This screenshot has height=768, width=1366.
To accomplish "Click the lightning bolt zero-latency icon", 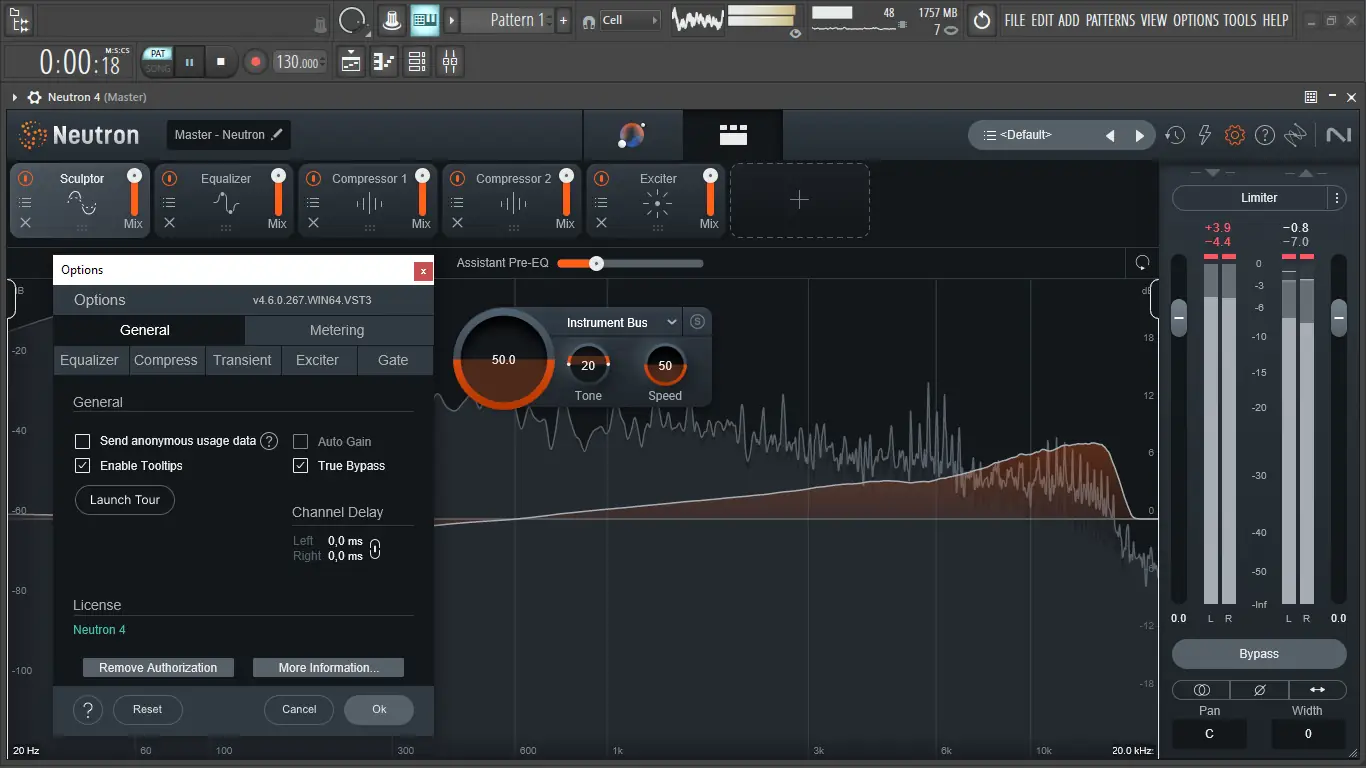I will pyautogui.click(x=1205, y=135).
